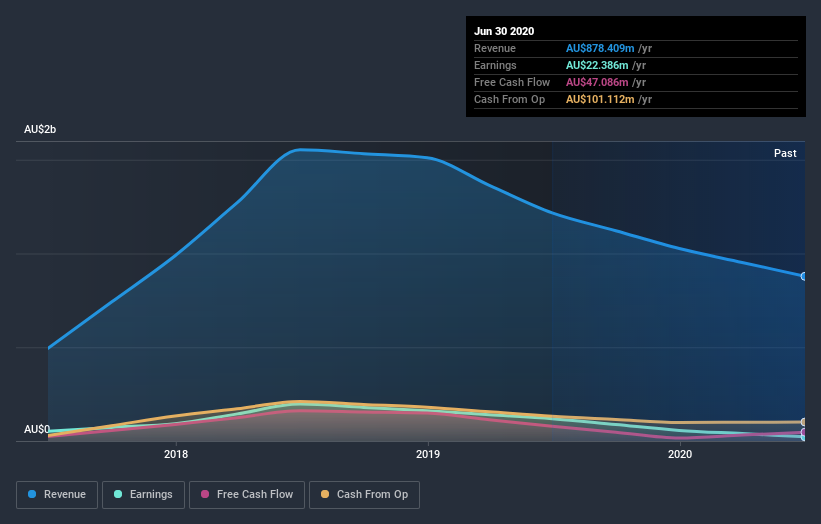Click the Free Cash Flow end data point
821x524 pixels.
804,432
